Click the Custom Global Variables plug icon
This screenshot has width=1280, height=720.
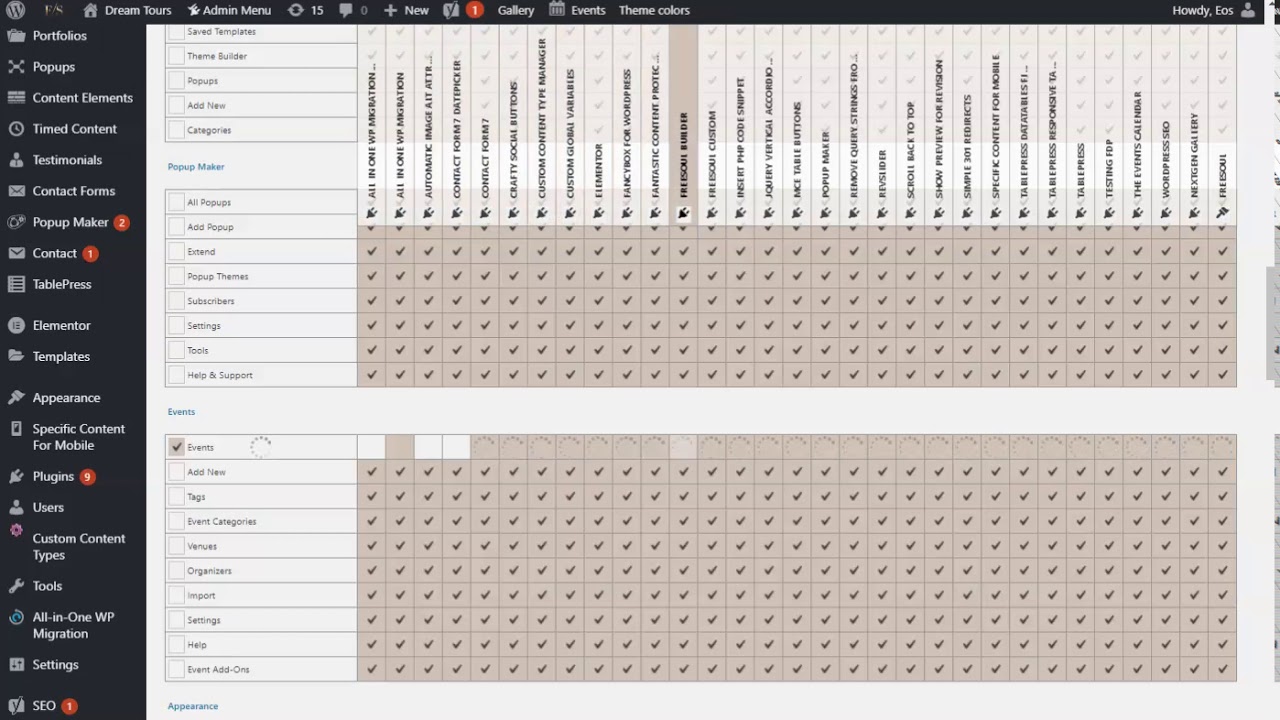point(570,213)
